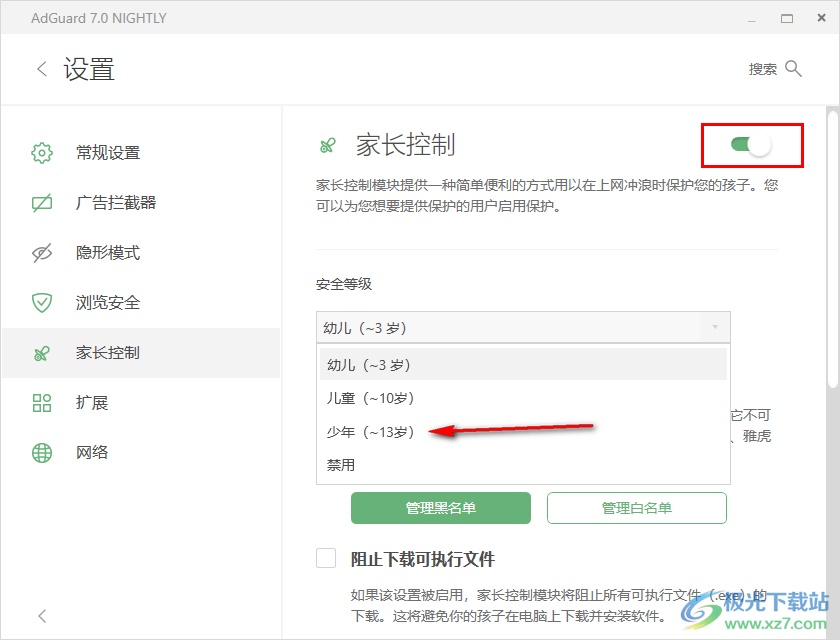Click the 网络 globe icon

(42, 453)
